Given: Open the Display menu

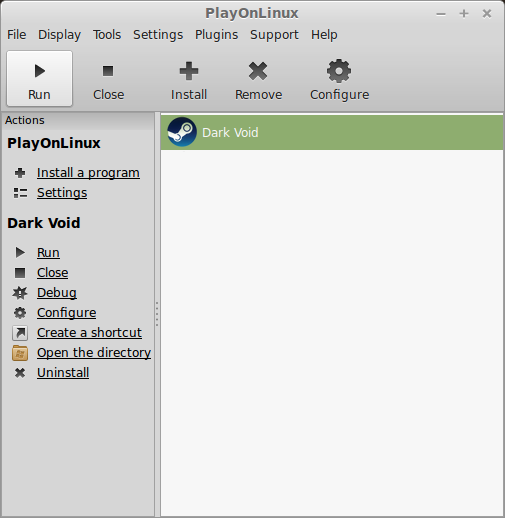Looking at the screenshot, I should tap(59, 35).
